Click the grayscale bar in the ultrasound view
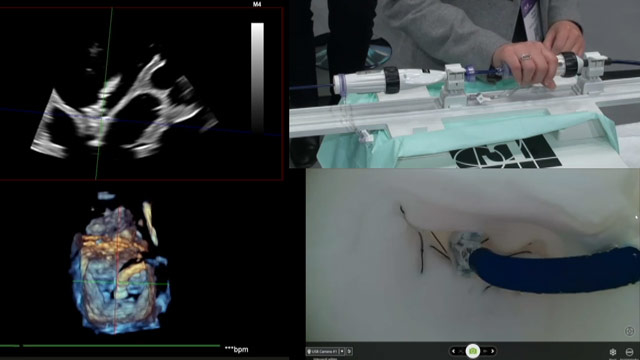The image size is (640, 360). click(x=257, y=77)
